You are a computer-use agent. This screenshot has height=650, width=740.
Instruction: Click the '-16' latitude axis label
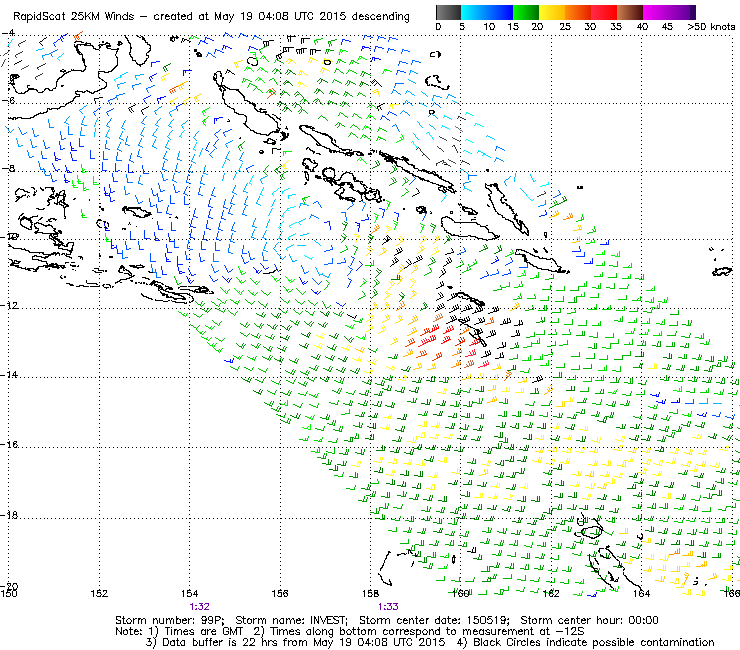[10, 445]
